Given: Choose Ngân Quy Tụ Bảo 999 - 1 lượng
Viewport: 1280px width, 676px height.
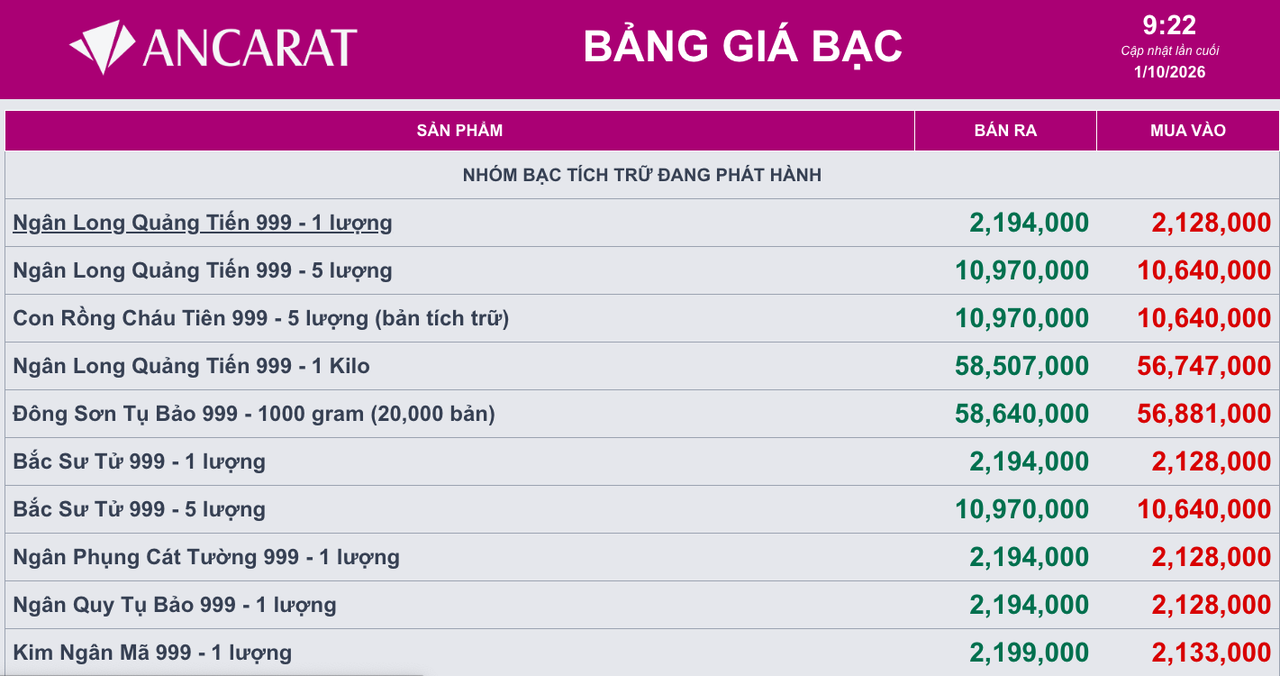Looking at the screenshot, I should pos(175,605).
